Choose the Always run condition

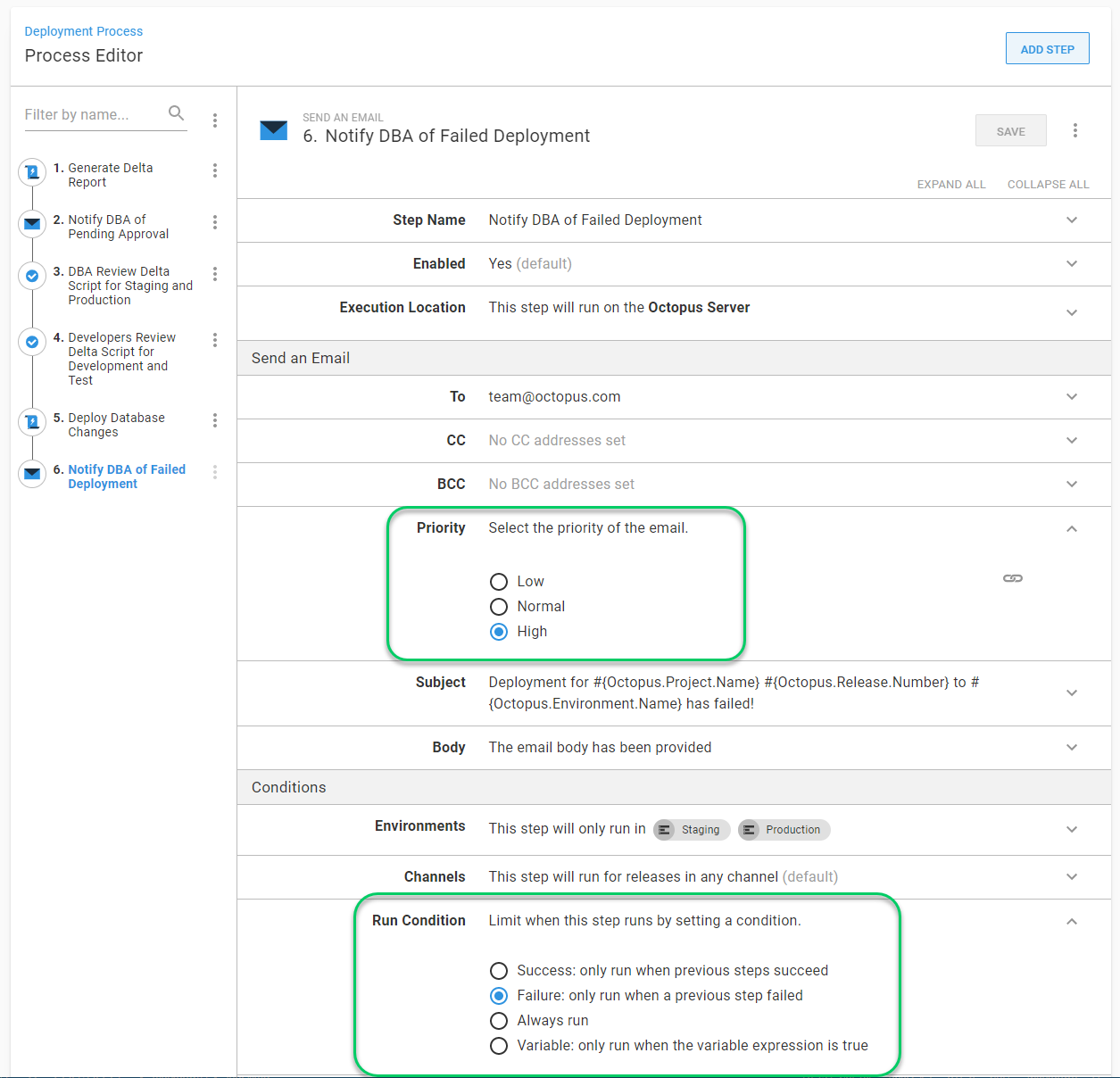coord(499,1021)
